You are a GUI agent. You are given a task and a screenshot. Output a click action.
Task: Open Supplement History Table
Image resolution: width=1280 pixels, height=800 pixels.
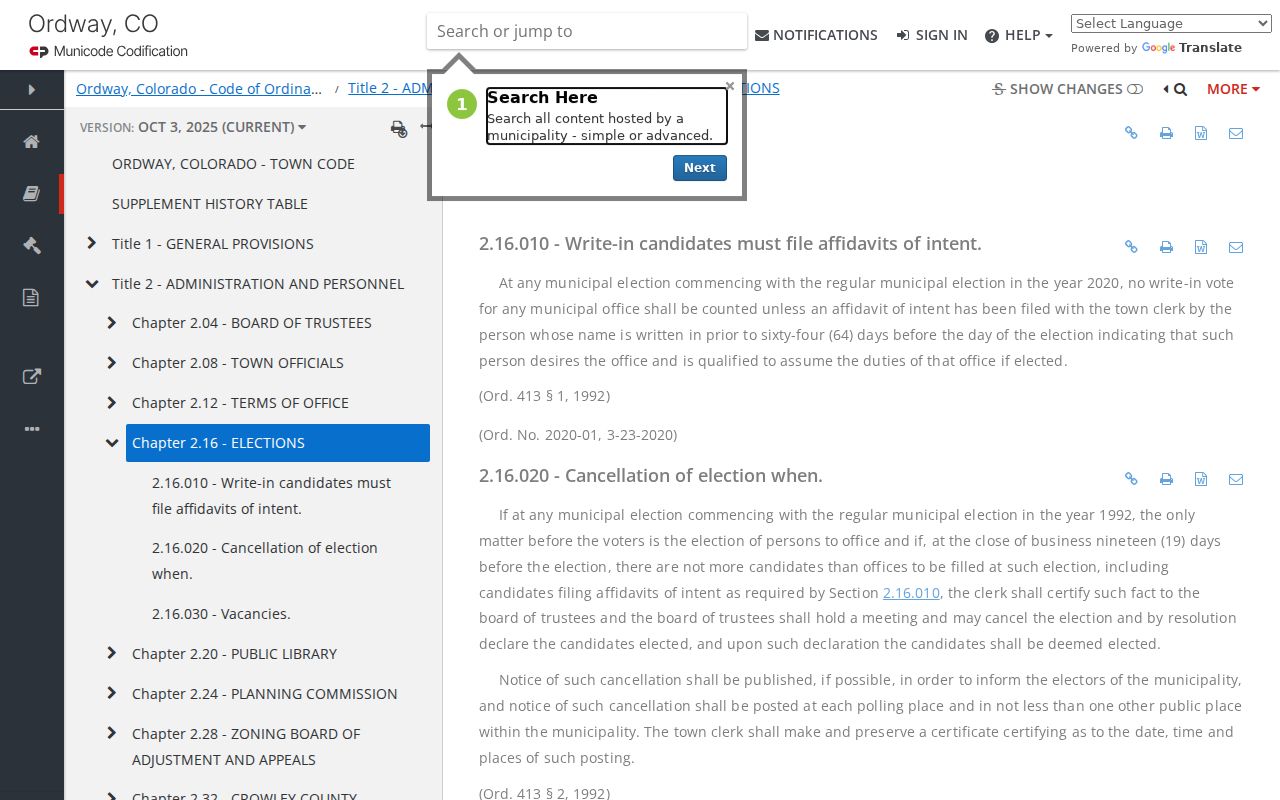pos(210,204)
